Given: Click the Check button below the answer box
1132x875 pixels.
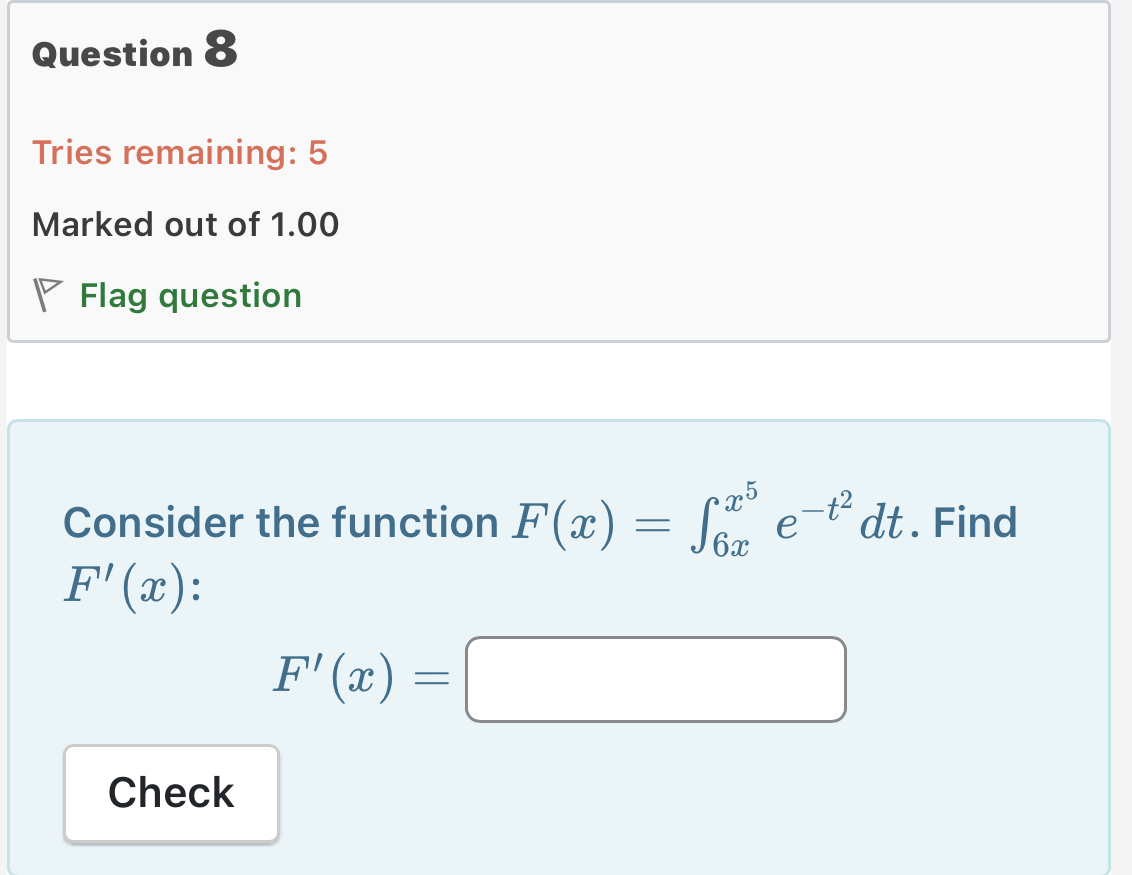Looking at the screenshot, I should tap(170, 793).
